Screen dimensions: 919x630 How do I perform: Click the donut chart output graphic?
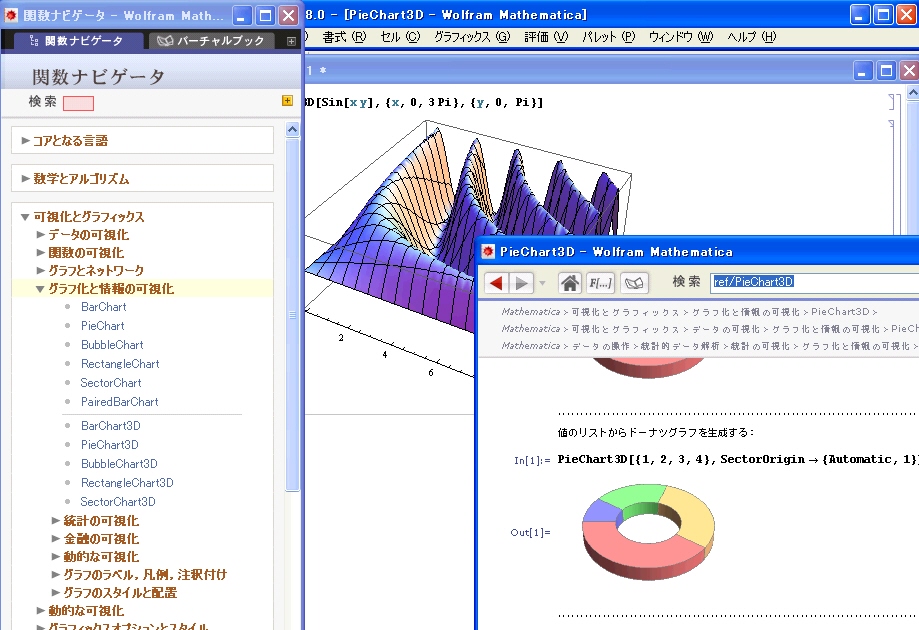(x=648, y=532)
